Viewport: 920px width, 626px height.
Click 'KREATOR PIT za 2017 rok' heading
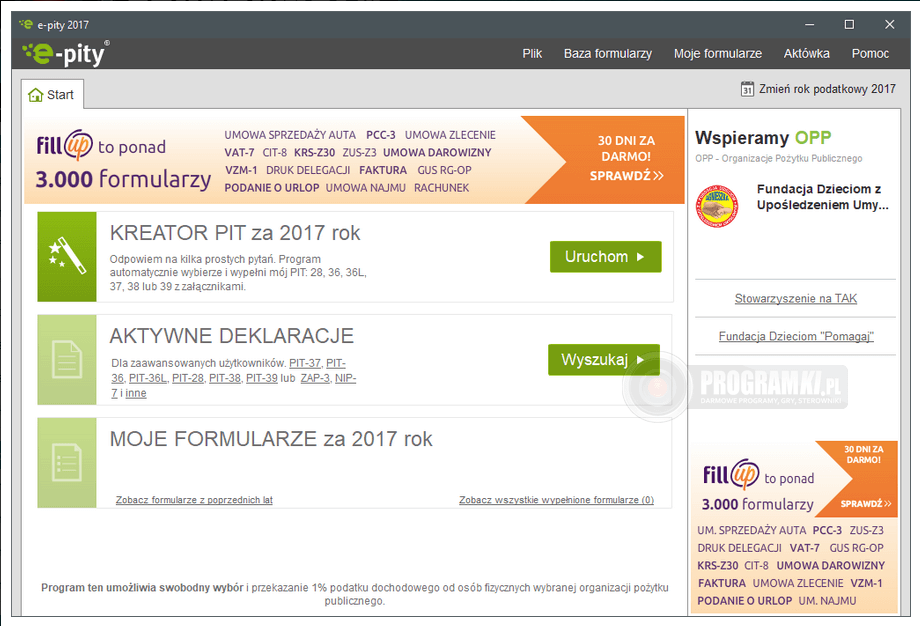click(235, 233)
